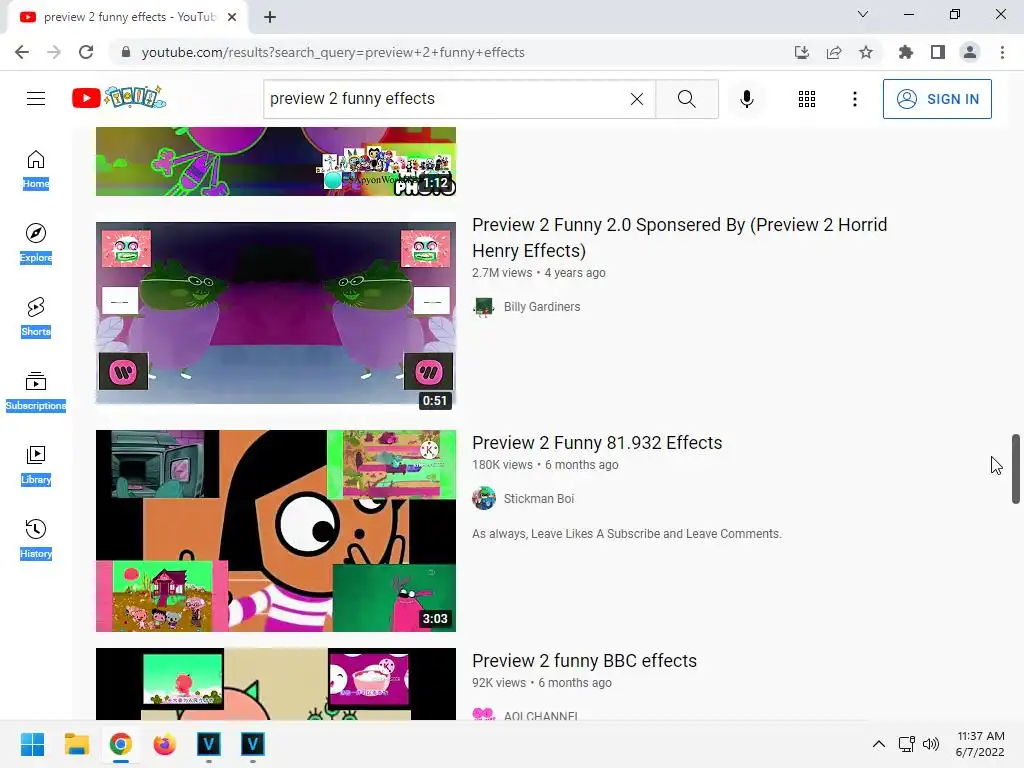
Task: Open the 1:12 video thumbnail at top
Action: click(276, 161)
